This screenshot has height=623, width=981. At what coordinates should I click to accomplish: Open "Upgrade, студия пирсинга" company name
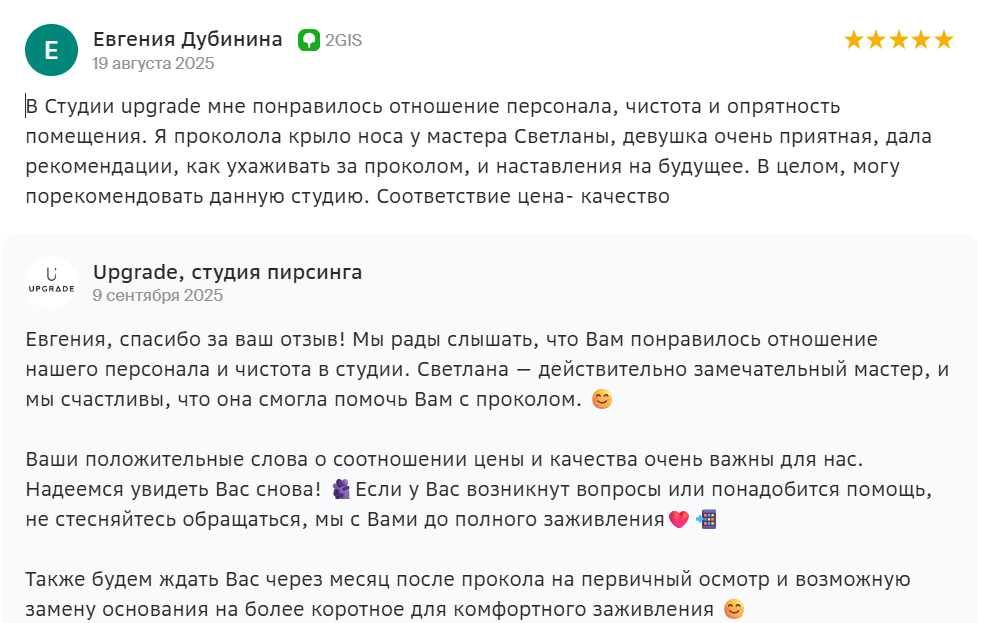pyautogui.click(x=227, y=272)
